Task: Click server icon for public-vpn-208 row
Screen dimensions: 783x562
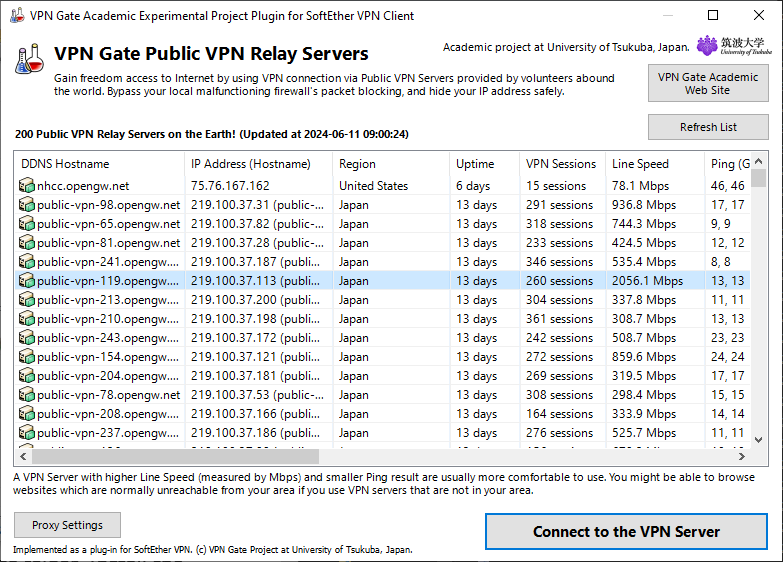Action: 26,414
